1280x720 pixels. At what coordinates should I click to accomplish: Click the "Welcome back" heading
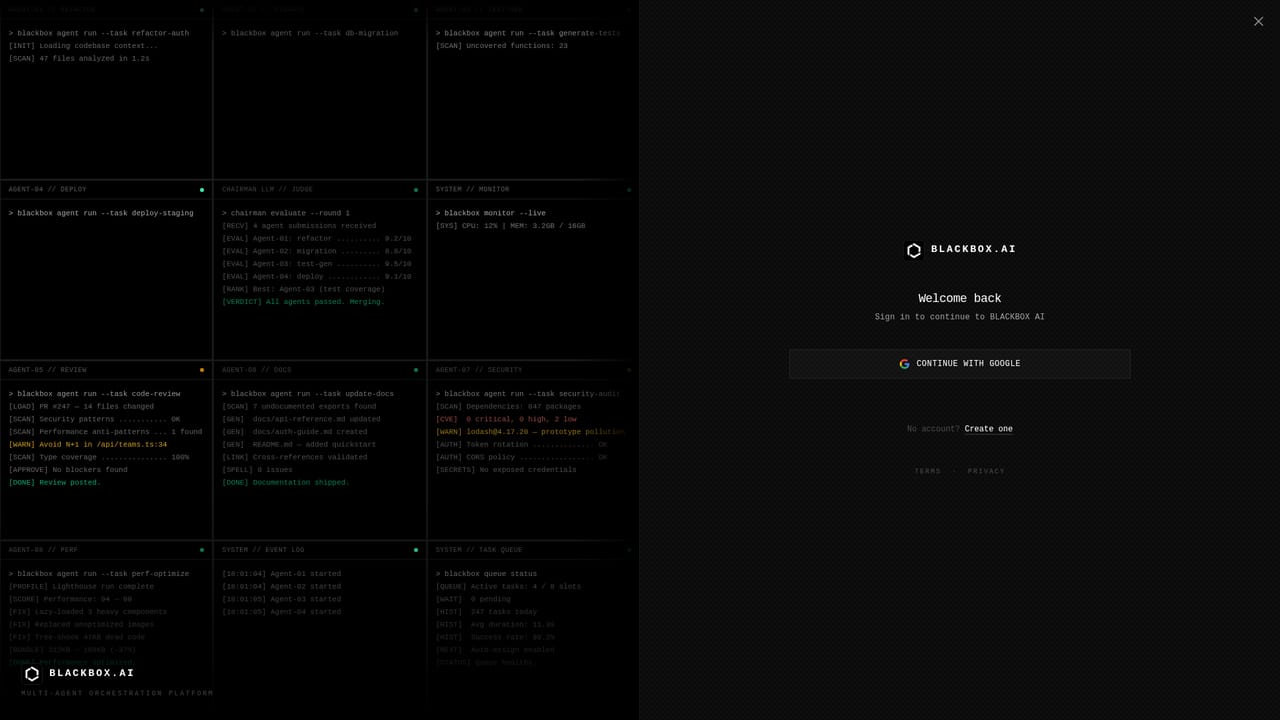coord(960,298)
